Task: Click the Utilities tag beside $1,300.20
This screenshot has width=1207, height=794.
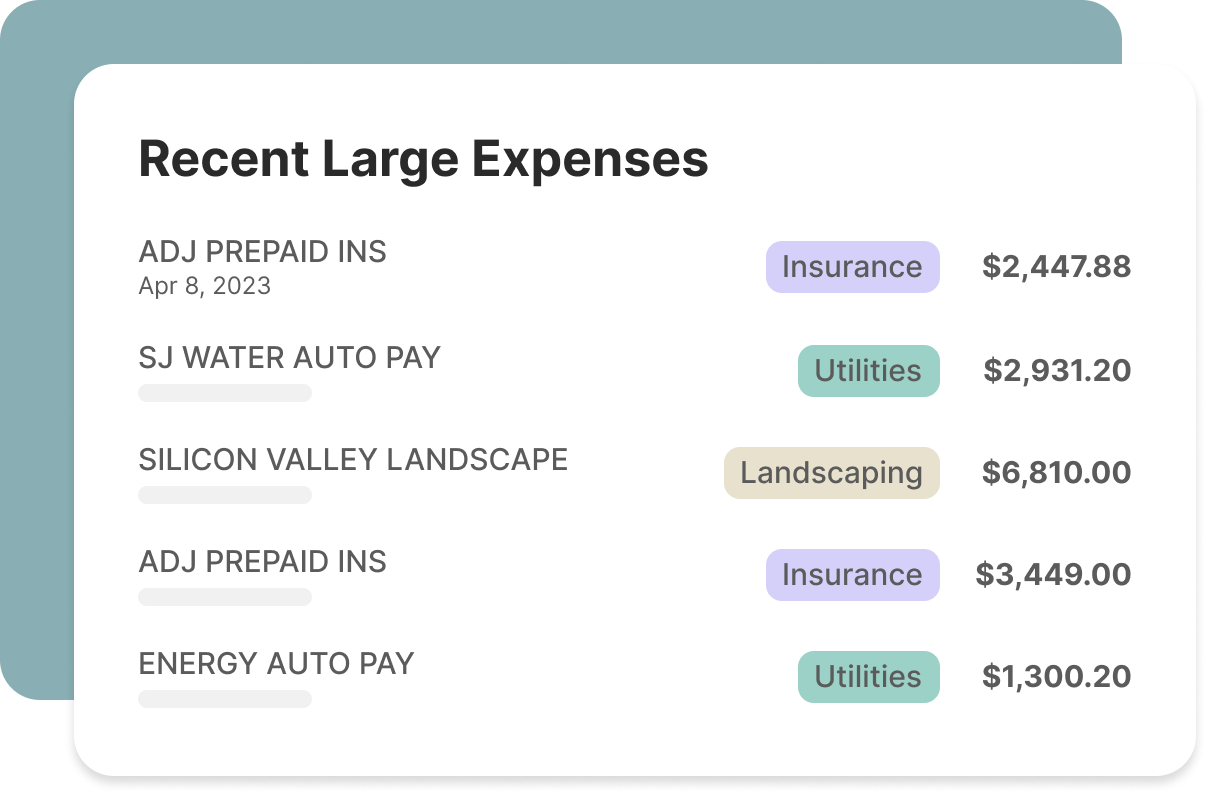Action: coord(868,677)
